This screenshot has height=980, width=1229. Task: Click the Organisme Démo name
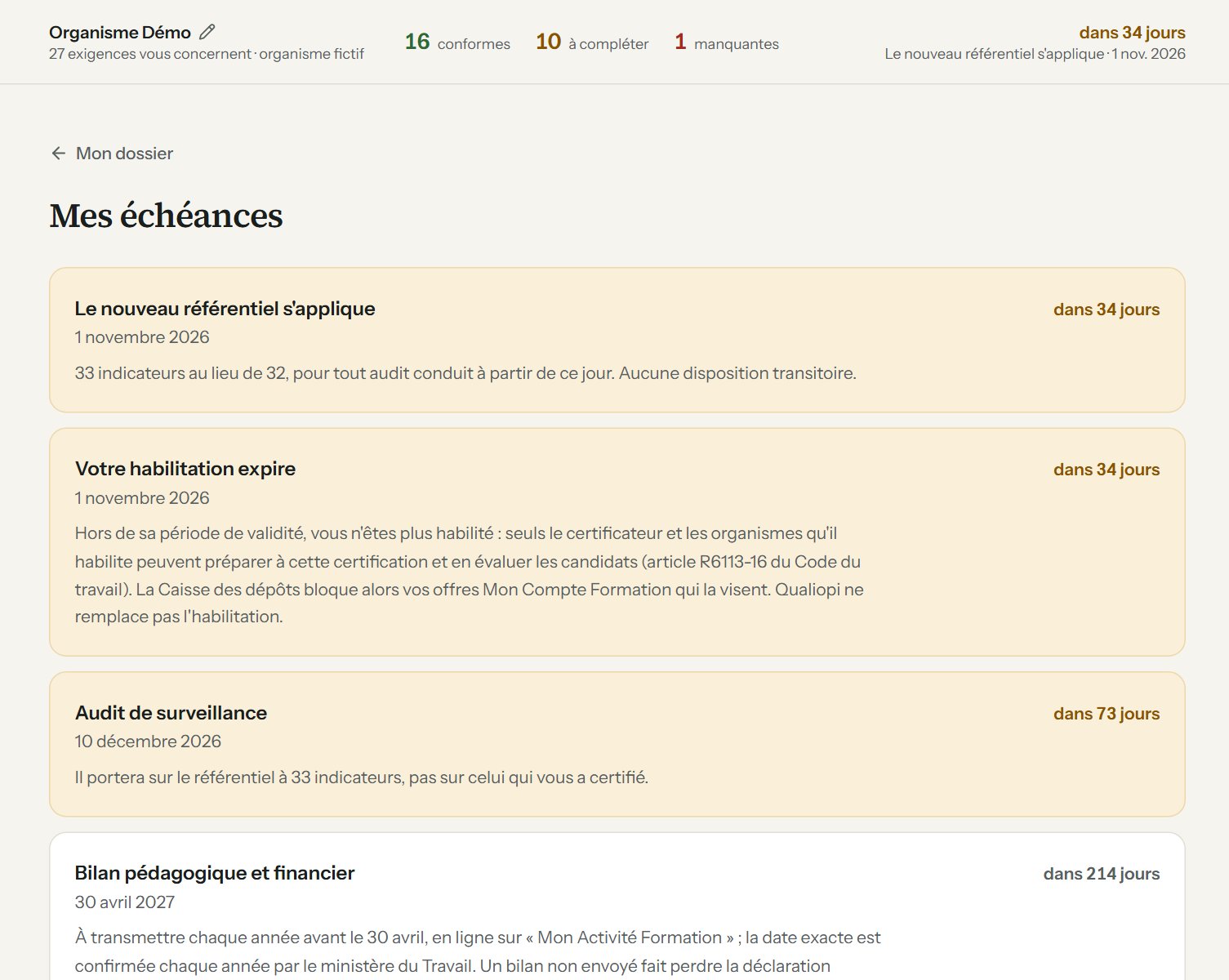pos(120,33)
